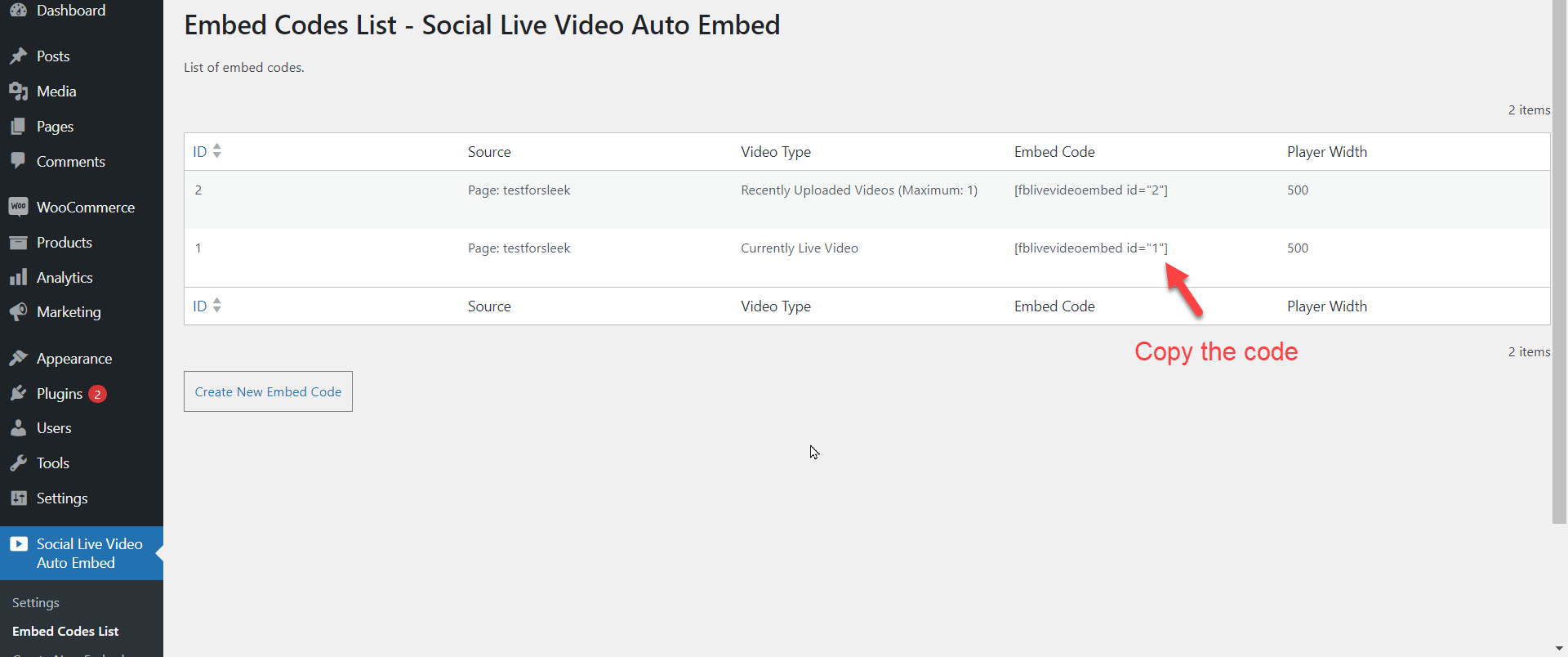
Task: Go to Users menu item
Action: pos(54,428)
